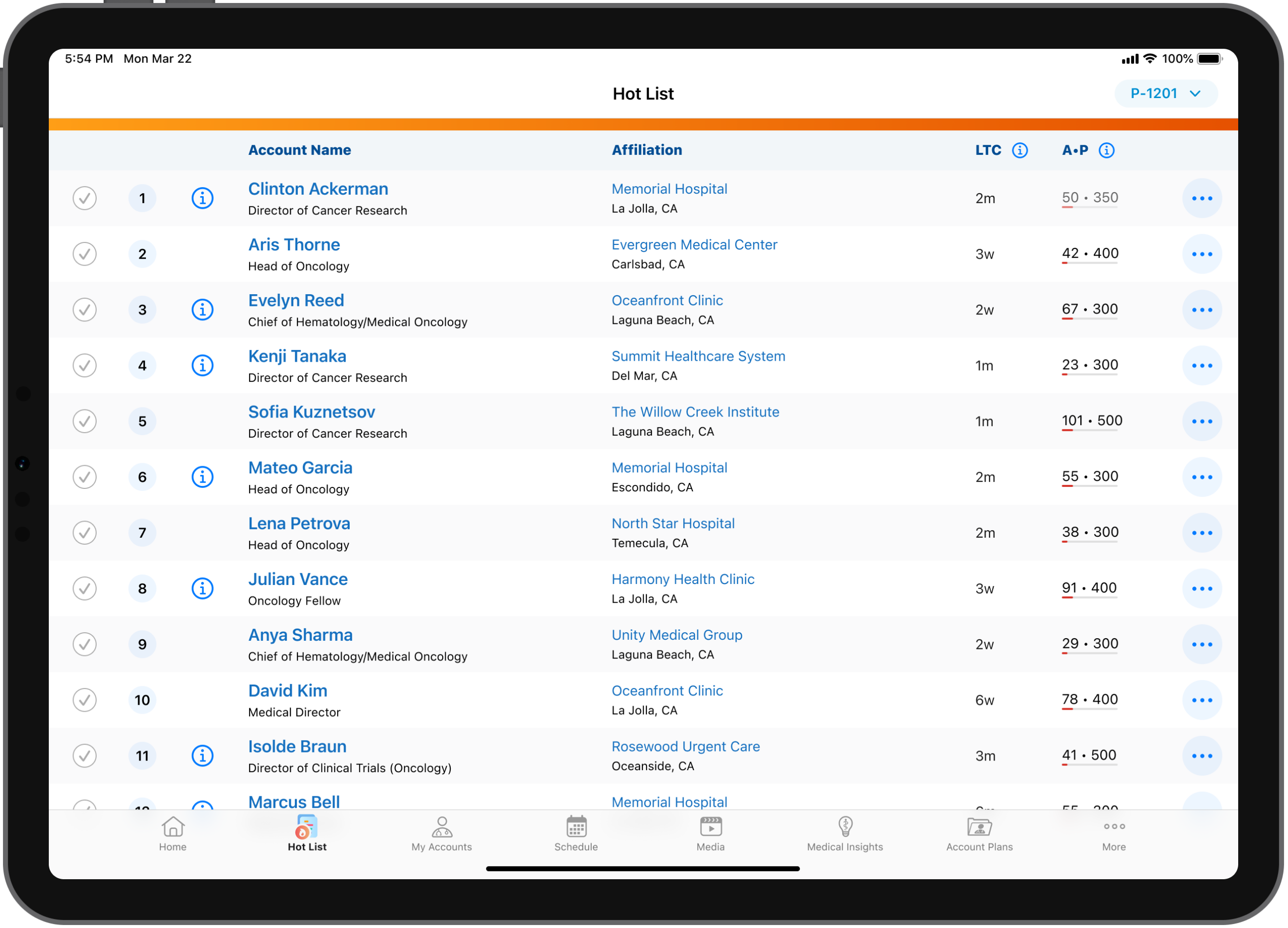Image resolution: width=1288 pixels, height=928 pixels.
Task: Check off Kenji Tanaka row
Action: point(85,366)
